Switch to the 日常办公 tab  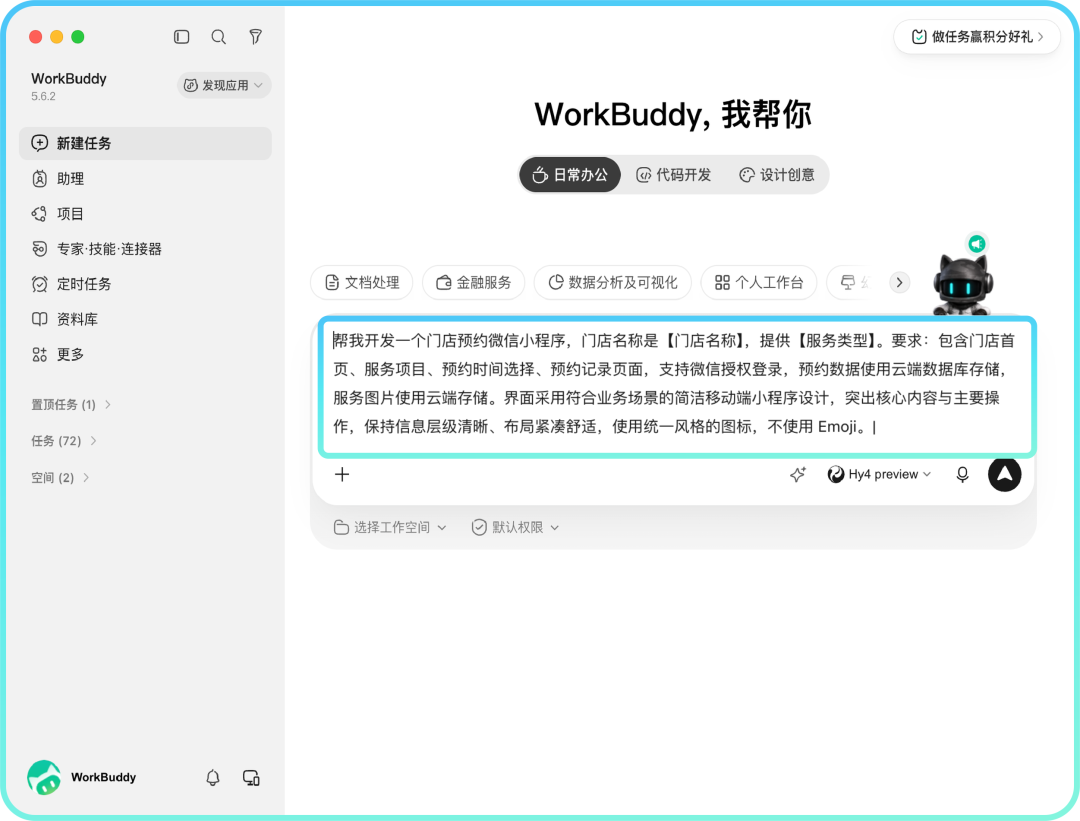570,175
